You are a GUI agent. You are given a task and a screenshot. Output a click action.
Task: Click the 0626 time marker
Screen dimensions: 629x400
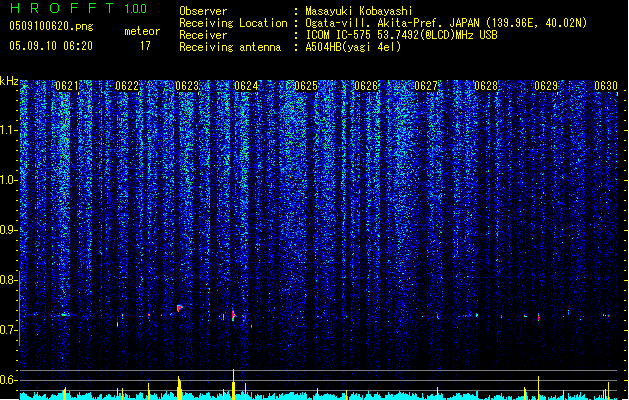click(x=366, y=86)
